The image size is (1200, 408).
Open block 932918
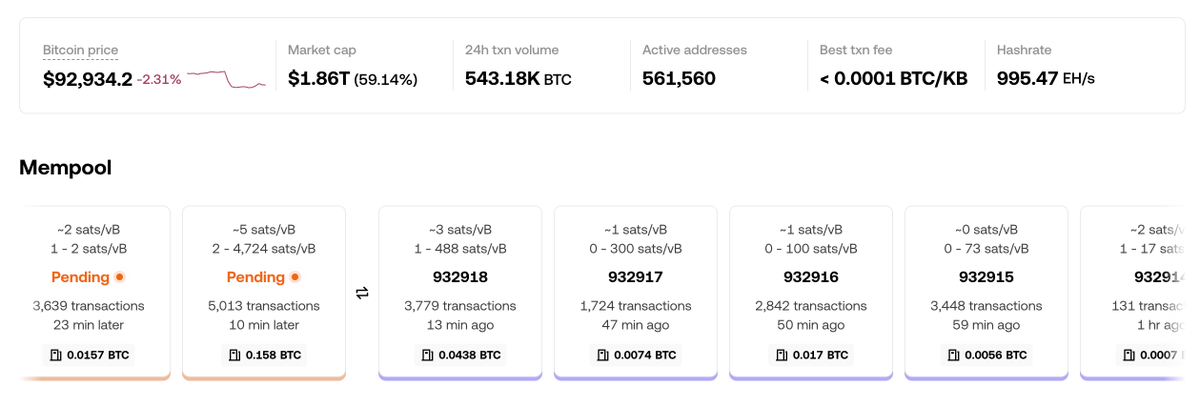click(x=460, y=293)
